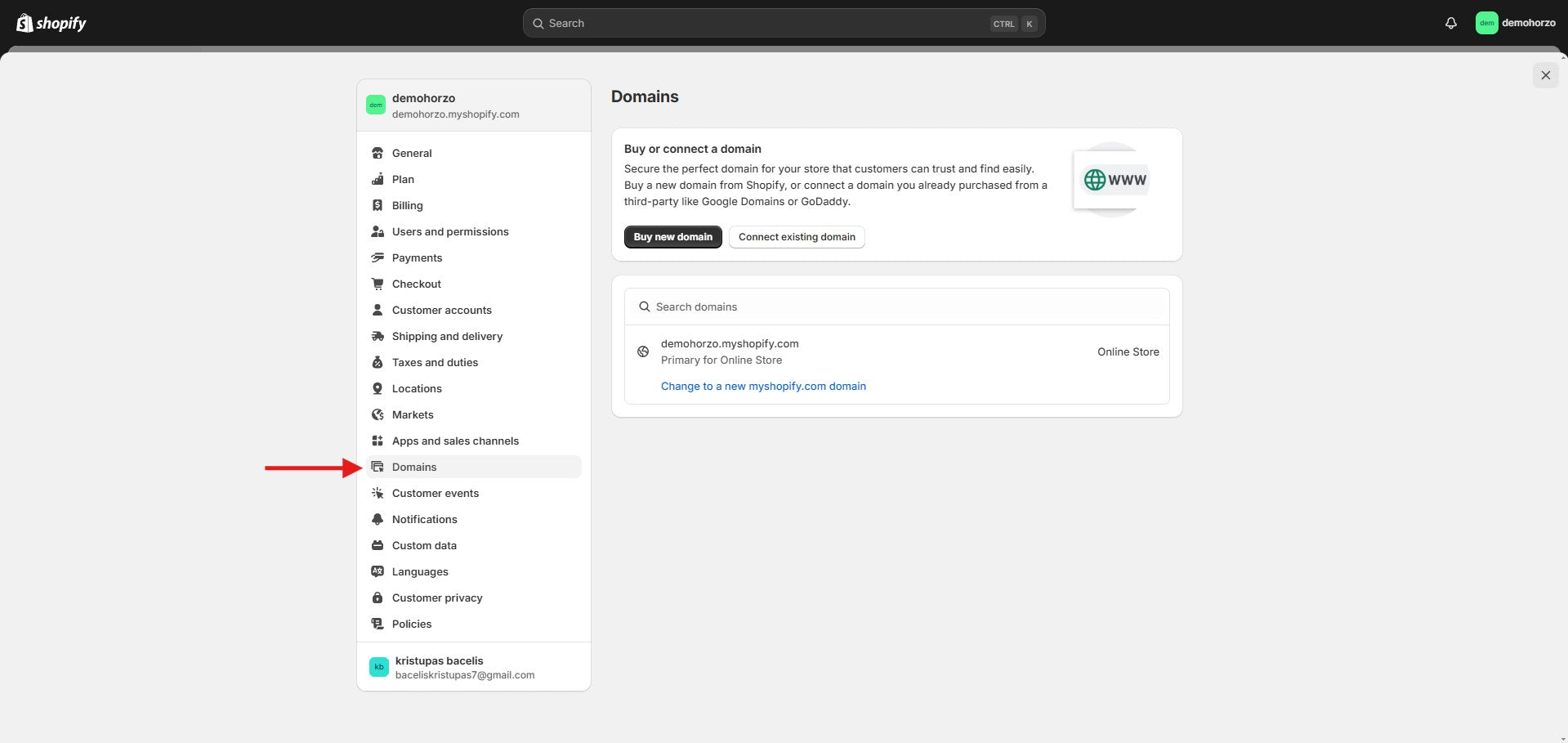The image size is (1568, 743).
Task: Select Taxes and duties in sidebar
Action: coord(435,362)
